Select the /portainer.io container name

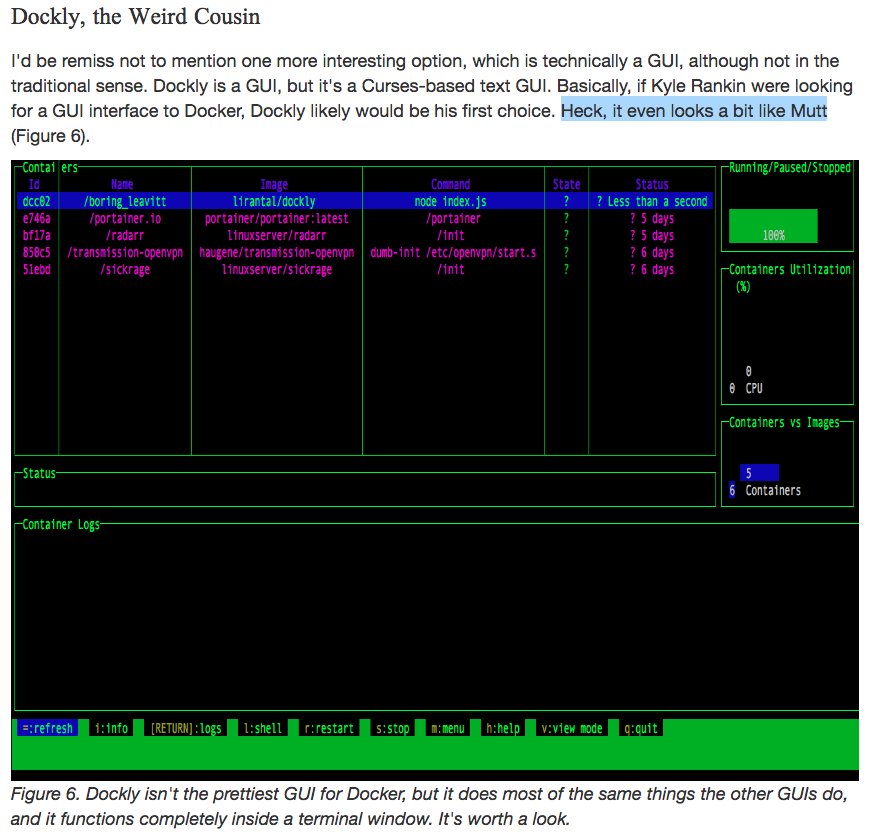[125, 219]
